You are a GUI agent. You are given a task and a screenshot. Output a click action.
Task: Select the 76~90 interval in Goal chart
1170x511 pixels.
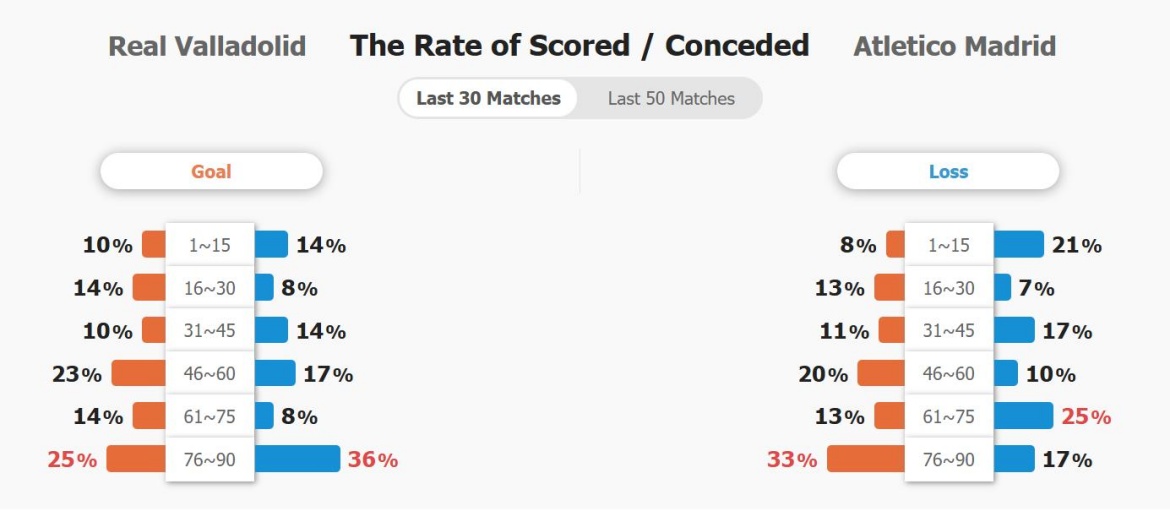pyautogui.click(x=210, y=460)
